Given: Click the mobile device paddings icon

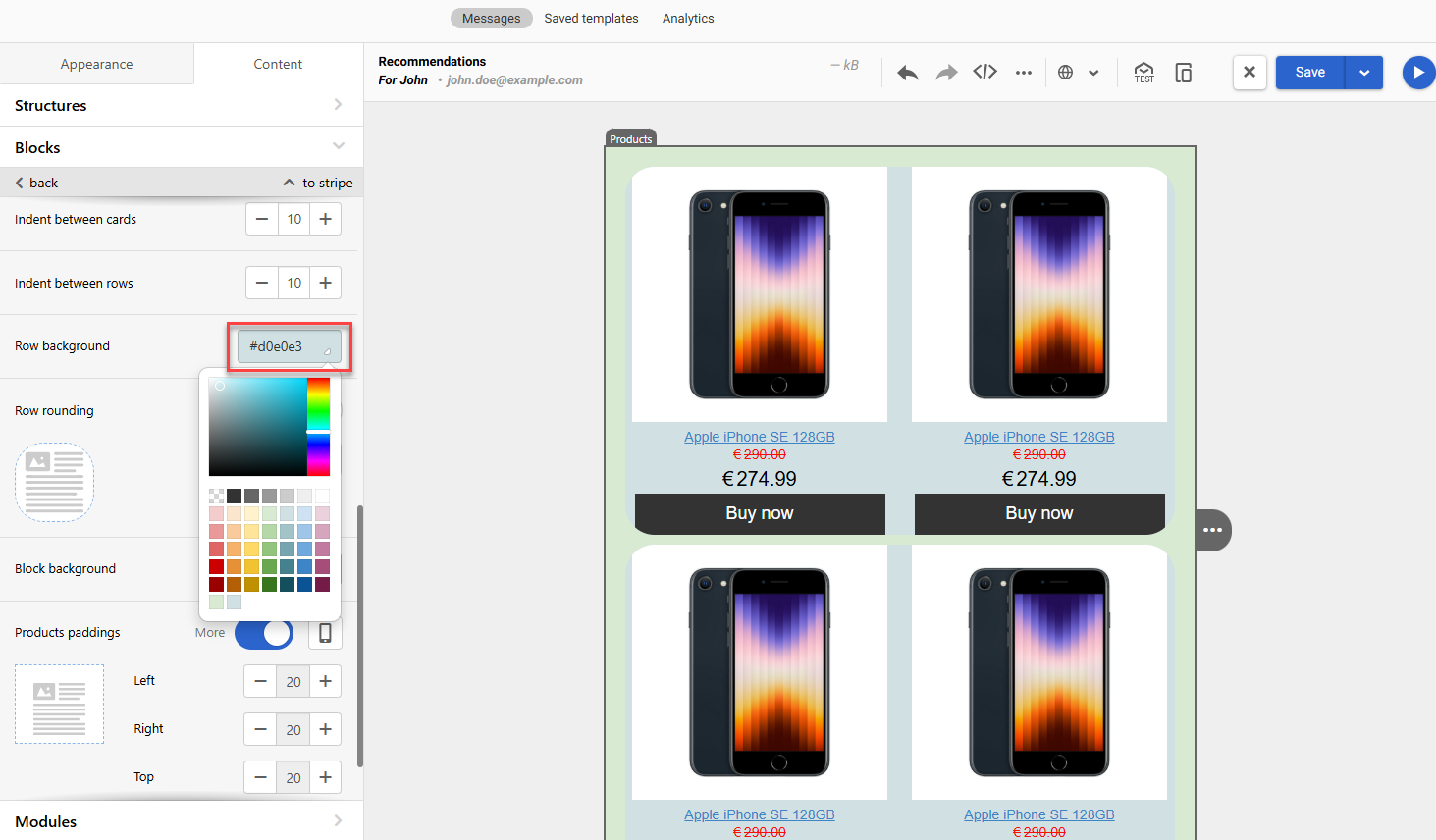Looking at the screenshot, I should (325, 633).
